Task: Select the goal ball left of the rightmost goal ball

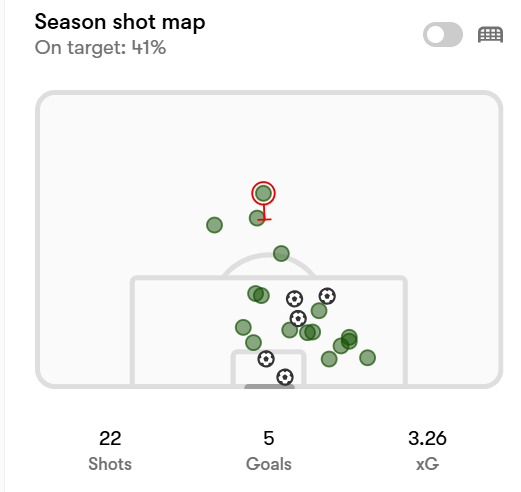Action: (x=294, y=299)
